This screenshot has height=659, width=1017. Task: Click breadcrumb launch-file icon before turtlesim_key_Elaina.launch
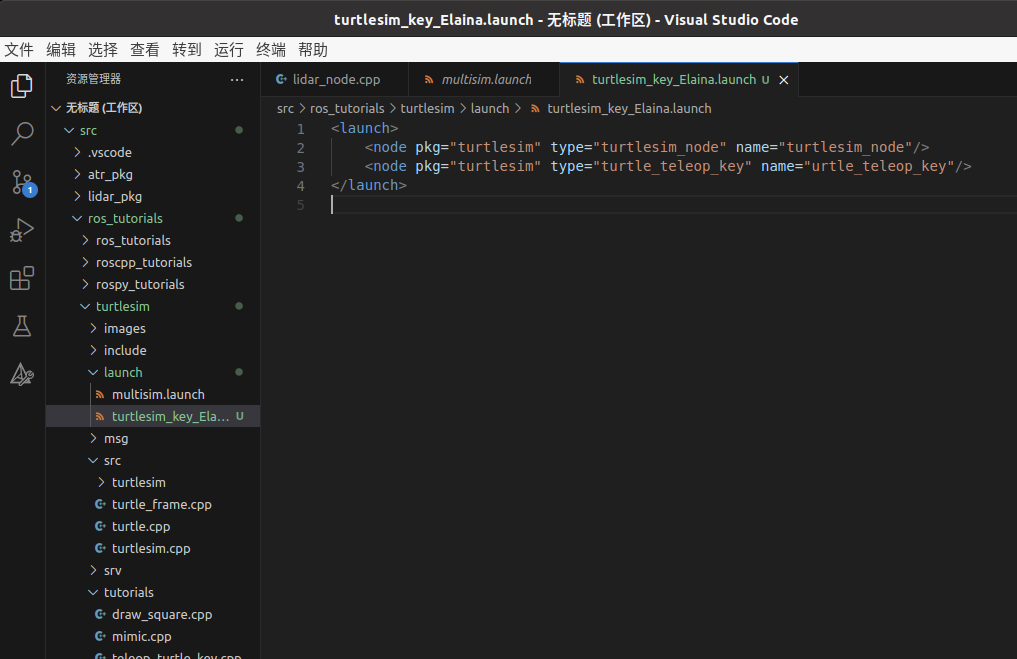click(x=535, y=109)
